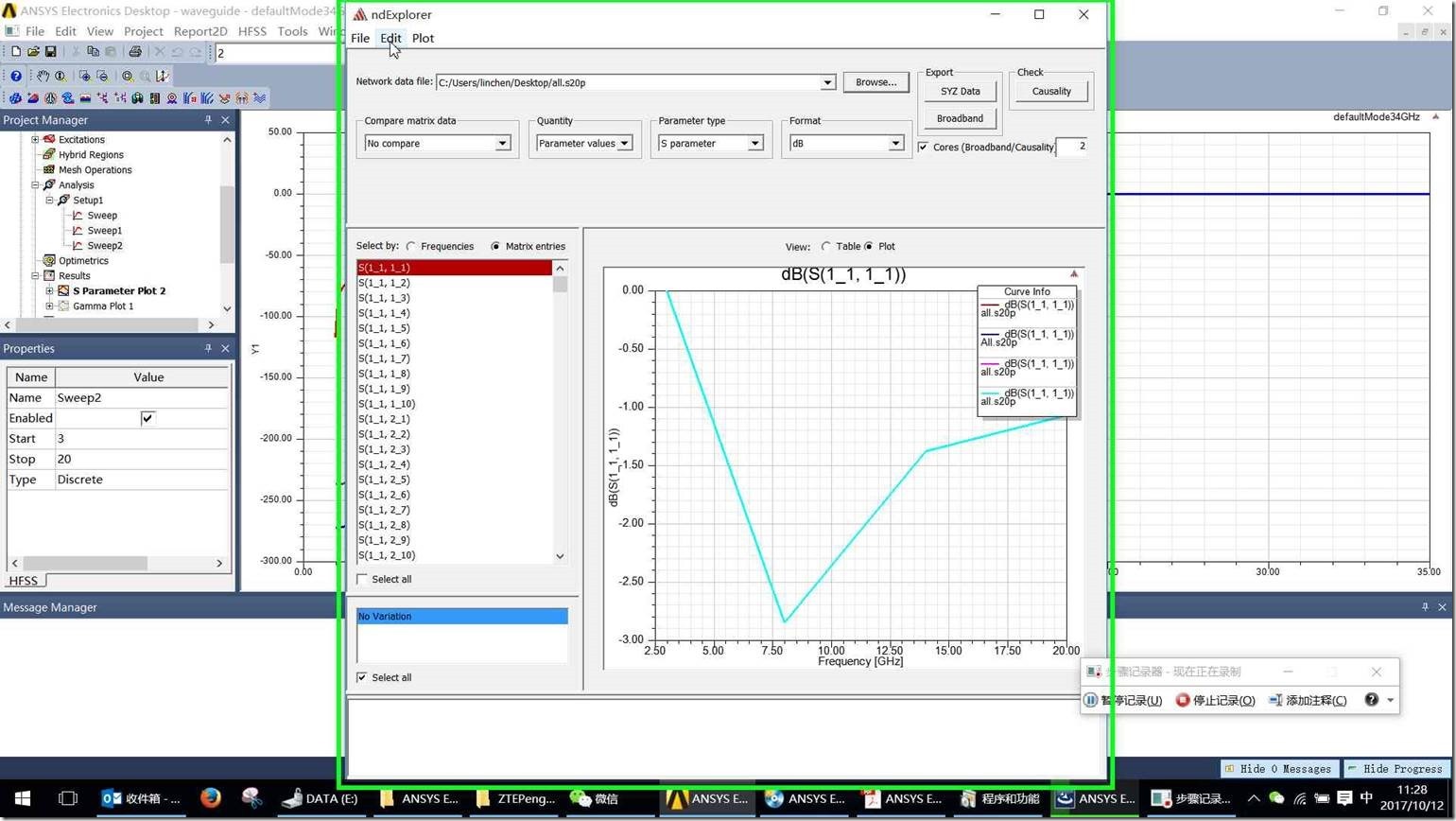Click the Cores number input field
Image resolution: width=1456 pixels, height=821 pixels.
[1072, 146]
